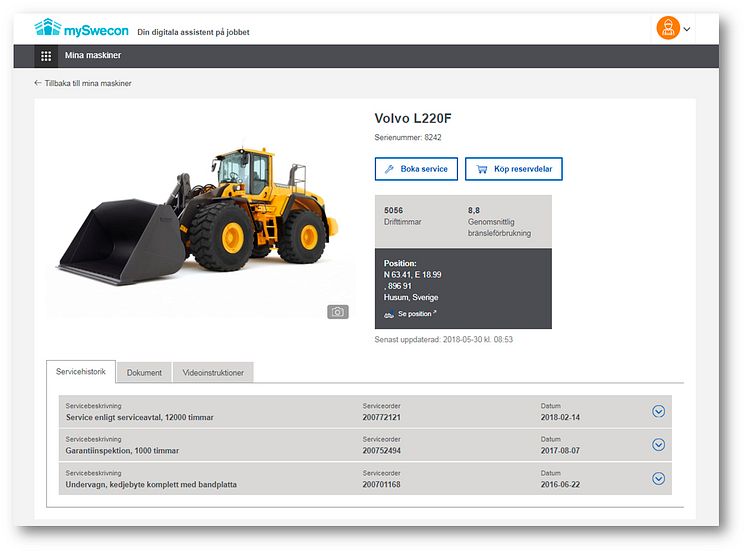Viewport: 746px width, 553px height.
Task: Click 'Husum, Sverige' location text
Action: [411, 297]
